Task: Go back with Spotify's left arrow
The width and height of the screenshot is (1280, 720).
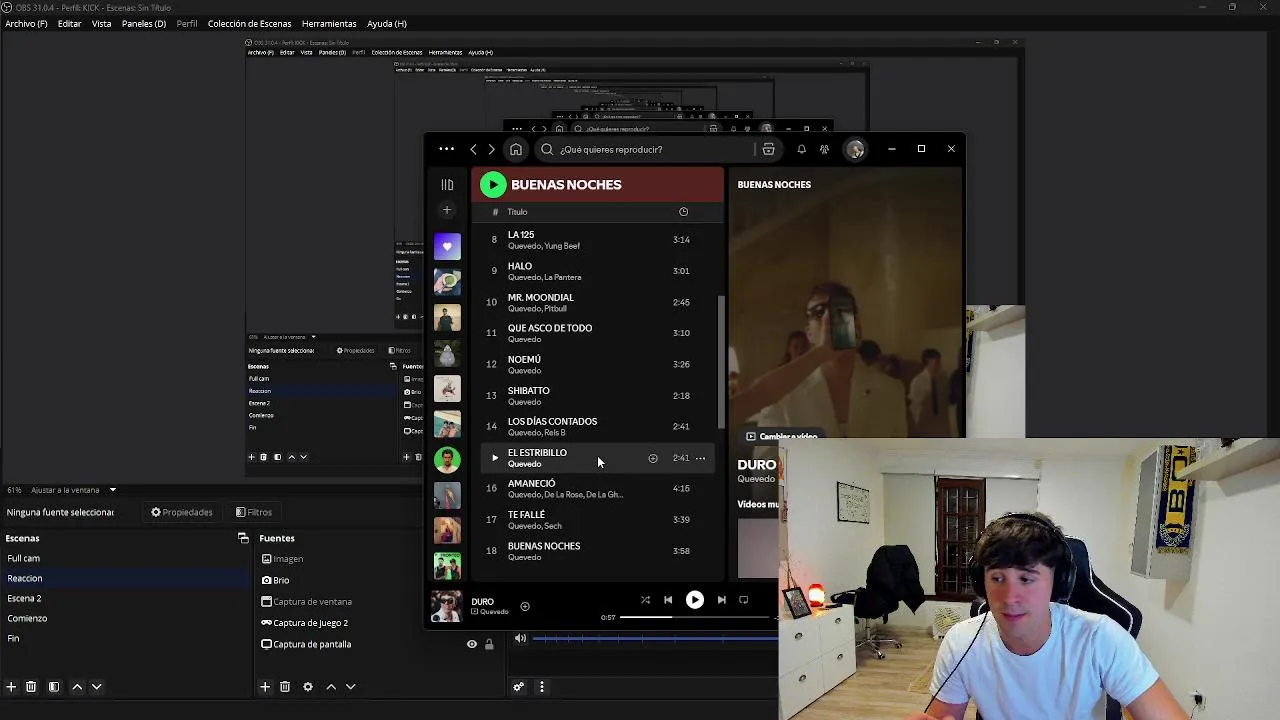Action: [473, 149]
